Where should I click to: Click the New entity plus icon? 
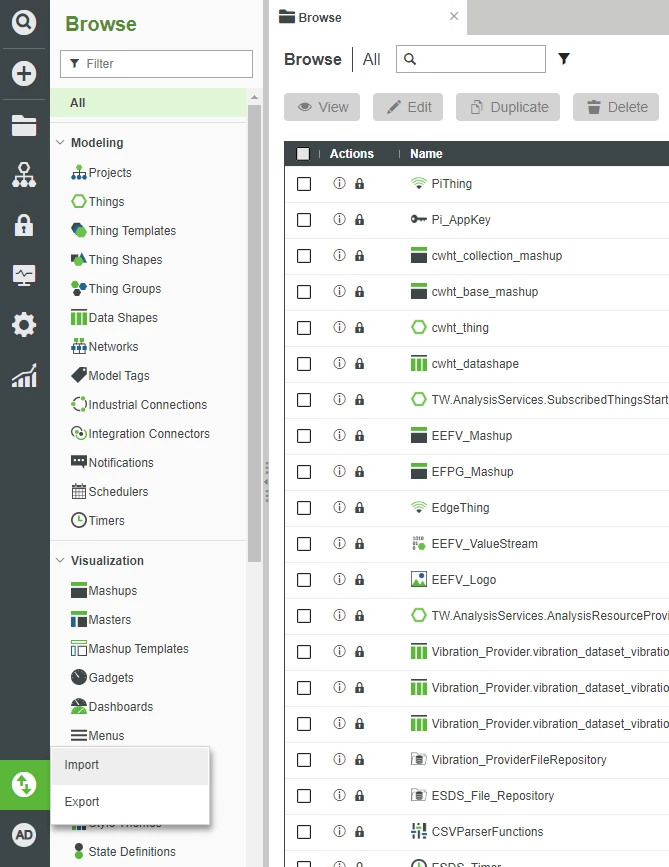coord(24,74)
